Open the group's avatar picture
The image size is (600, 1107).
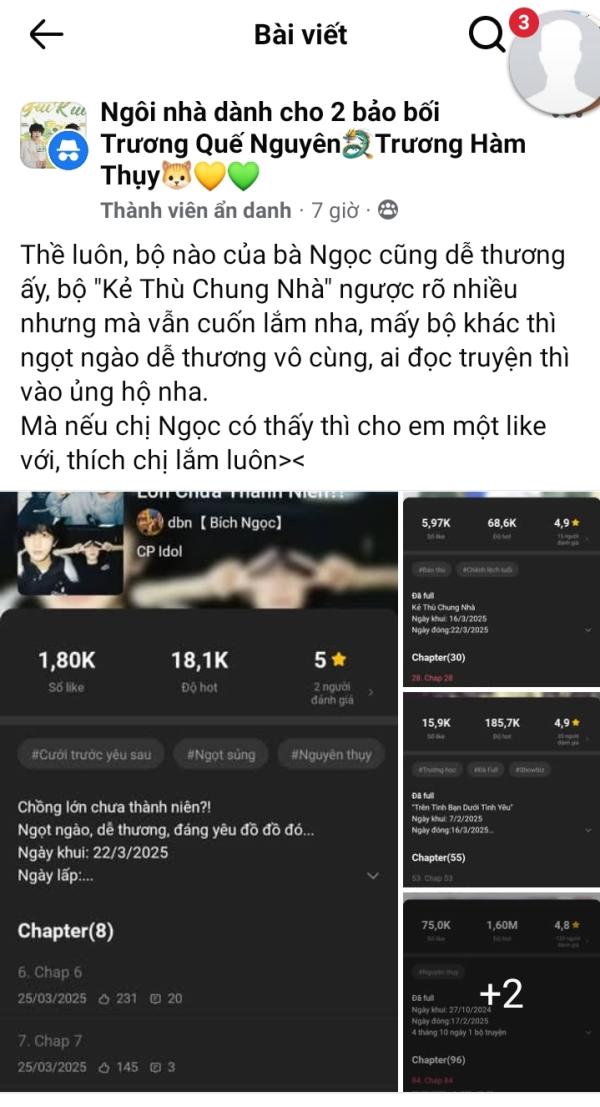(x=53, y=136)
